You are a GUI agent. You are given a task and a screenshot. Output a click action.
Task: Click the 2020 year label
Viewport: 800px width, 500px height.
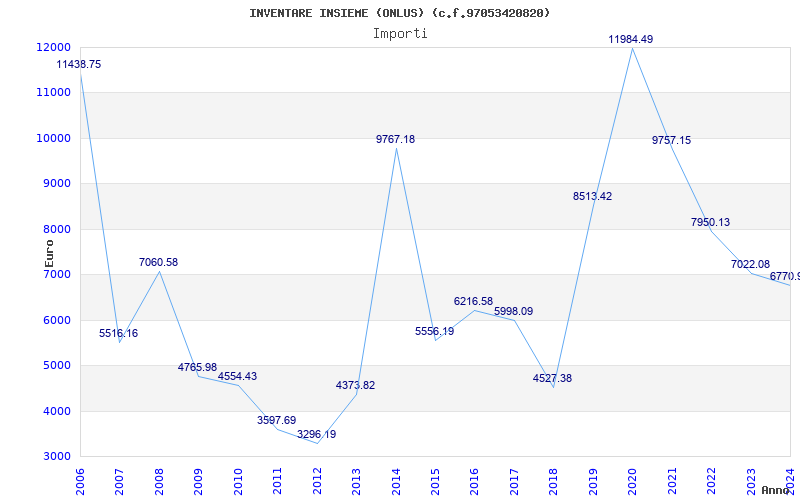coord(633,481)
